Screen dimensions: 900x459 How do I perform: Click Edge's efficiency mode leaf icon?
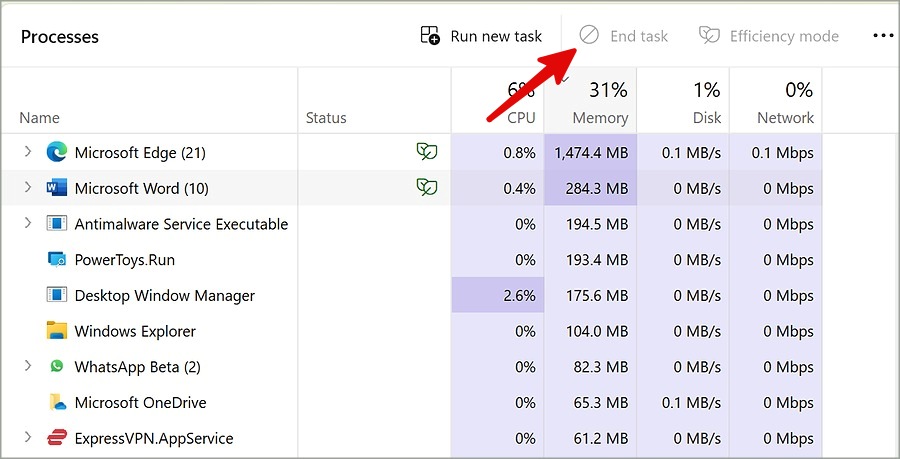click(x=427, y=152)
